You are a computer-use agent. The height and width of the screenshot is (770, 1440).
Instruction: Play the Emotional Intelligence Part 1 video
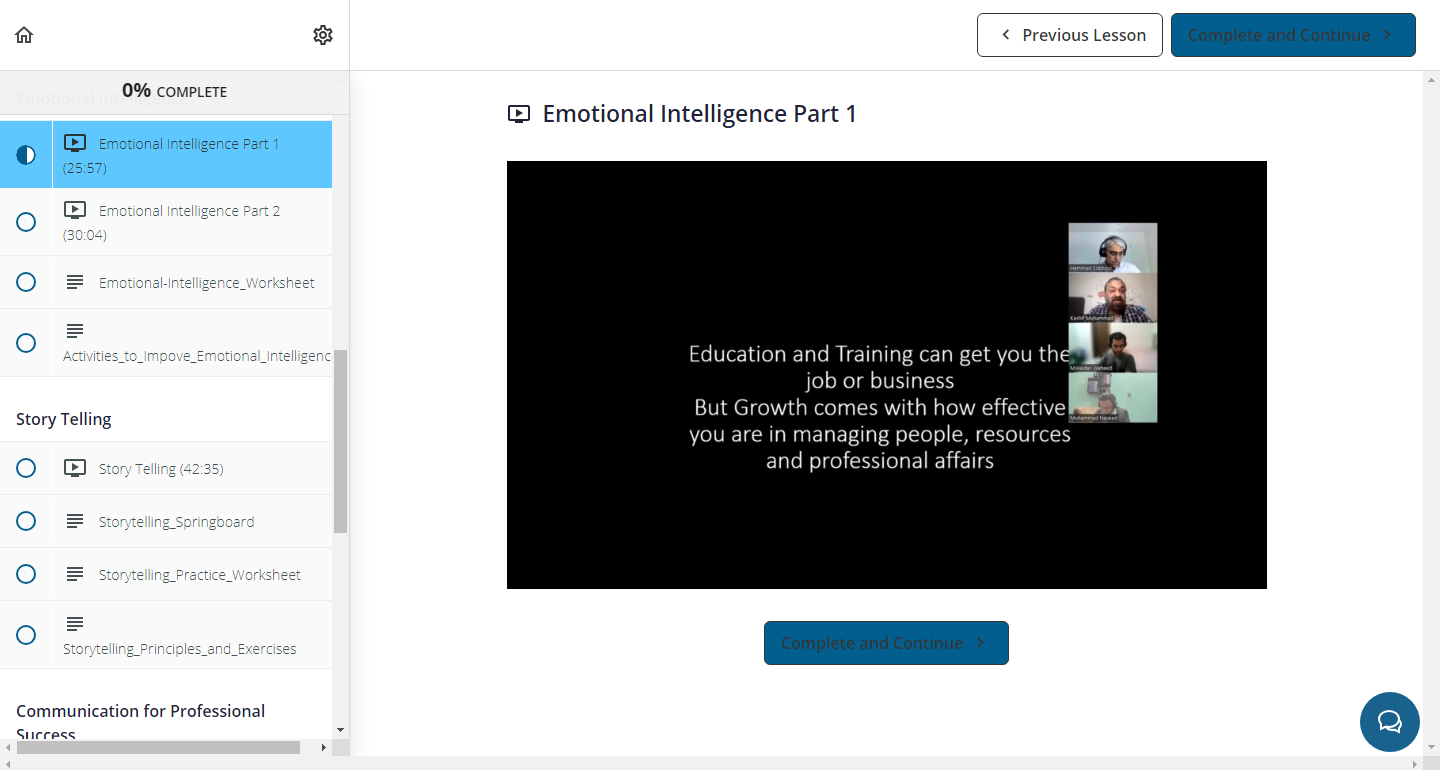(887, 375)
